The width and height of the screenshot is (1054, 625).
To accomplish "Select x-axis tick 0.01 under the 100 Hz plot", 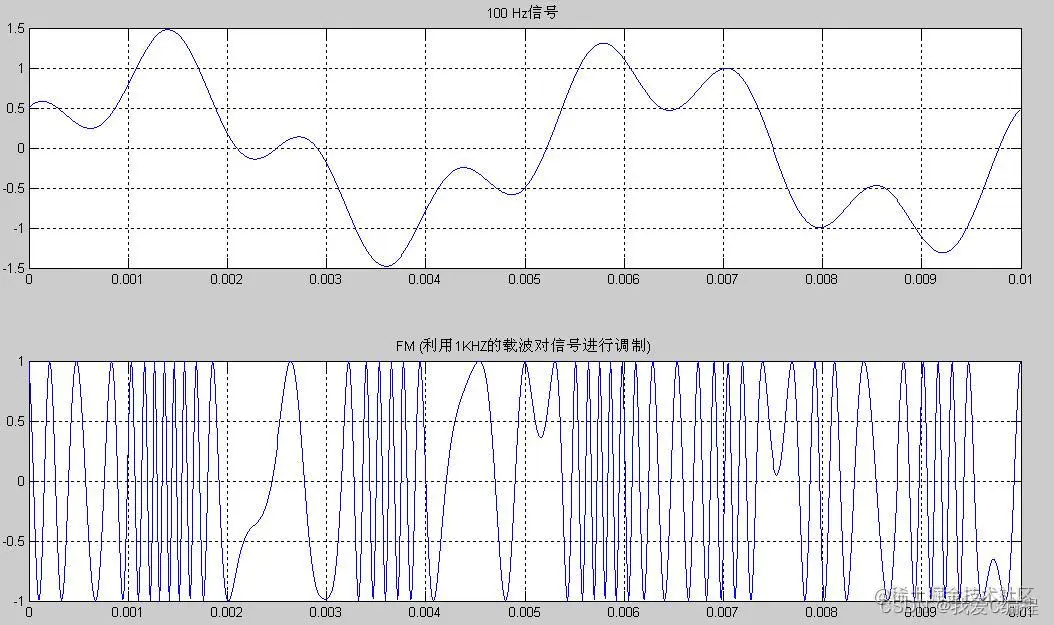I will pos(1020,280).
